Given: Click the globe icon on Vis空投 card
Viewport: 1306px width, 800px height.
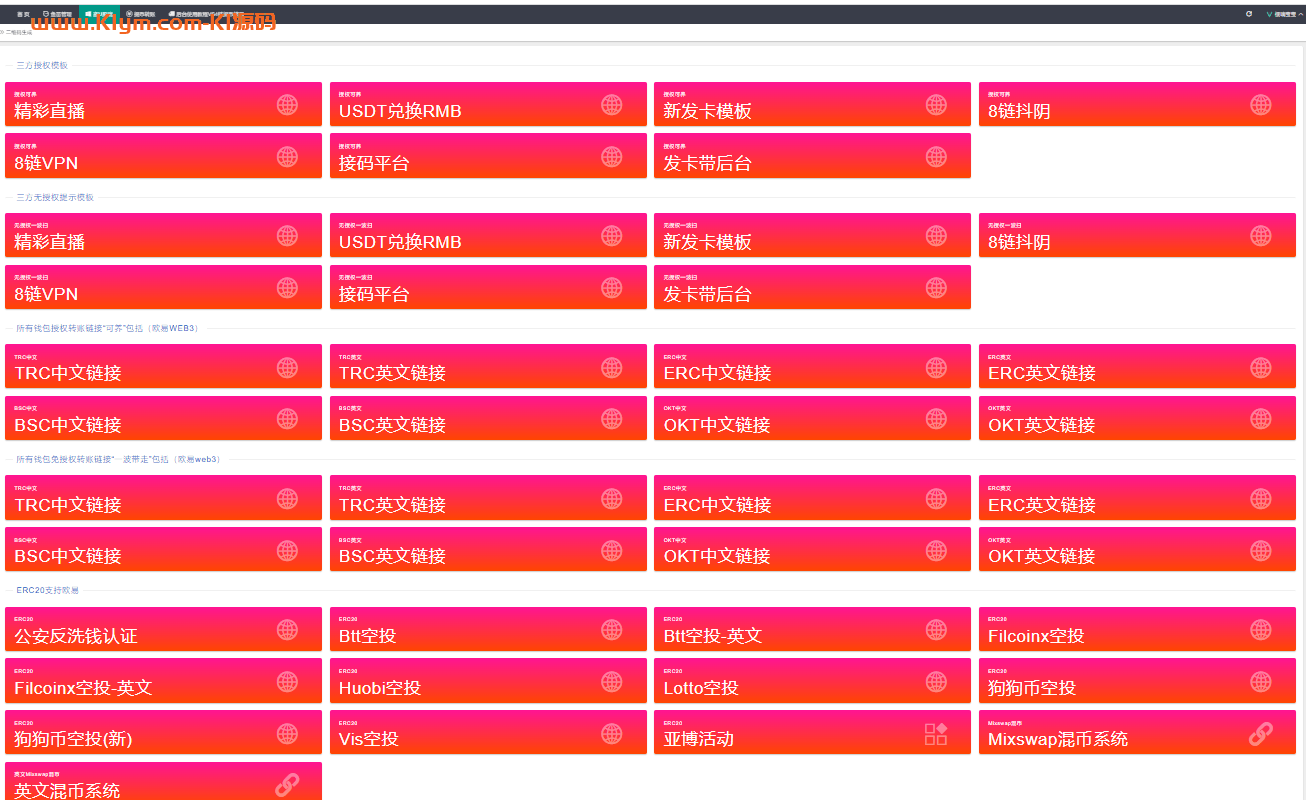Looking at the screenshot, I should pos(611,734).
